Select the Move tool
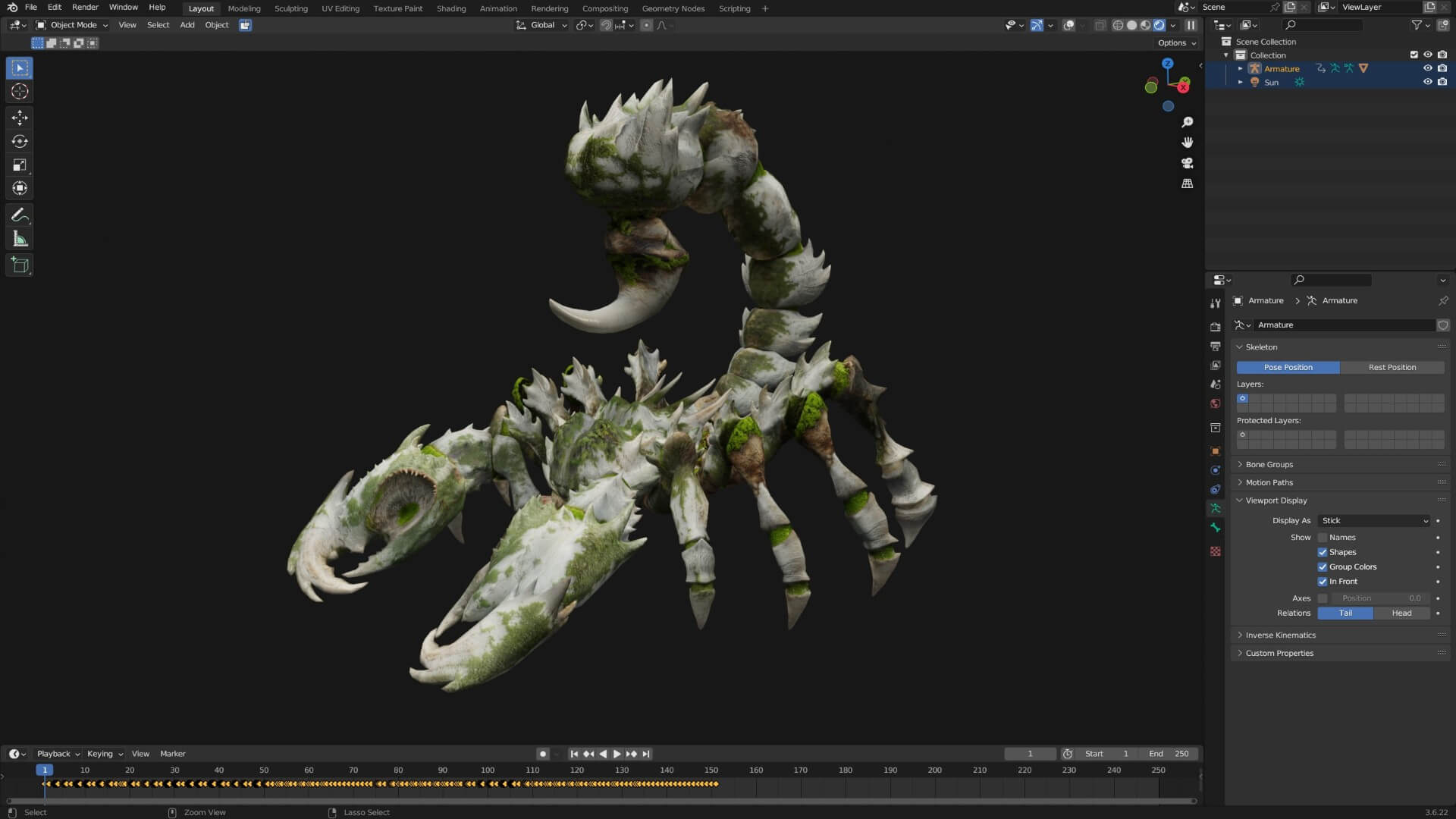This screenshot has height=819, width=1456. (20, 118)
